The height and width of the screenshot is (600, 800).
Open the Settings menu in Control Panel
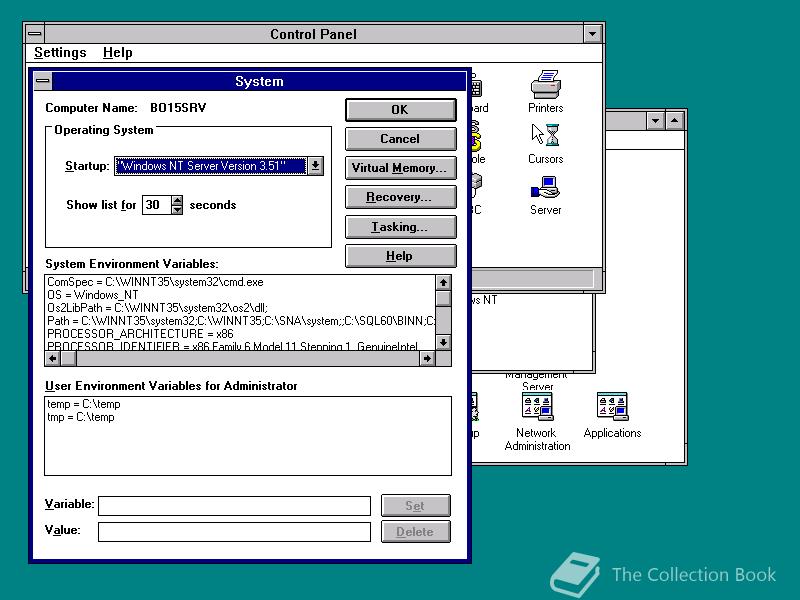(x=60, y=53)
